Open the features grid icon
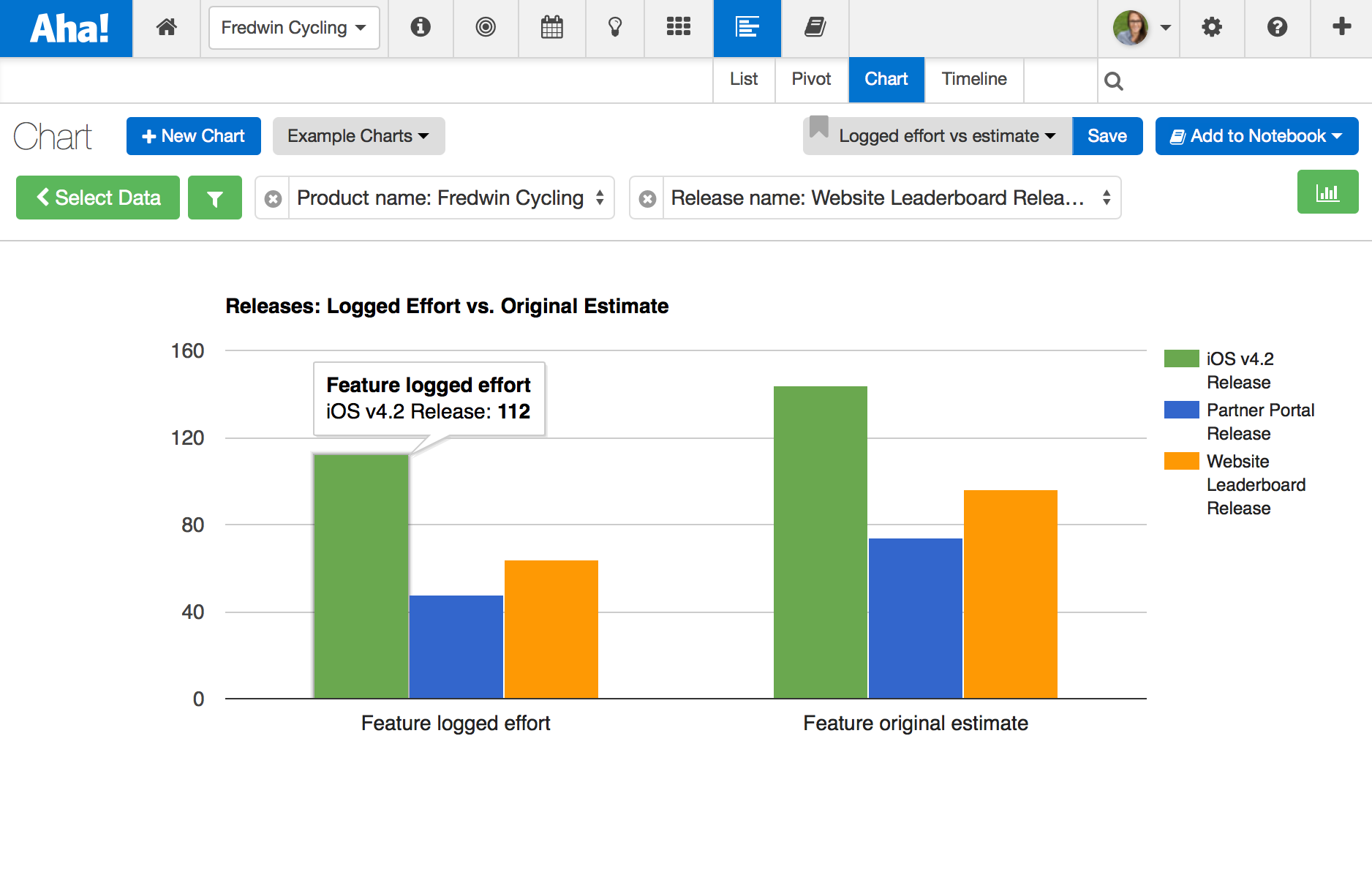This screenshot has width=1372, height=875. pos(679,27)
